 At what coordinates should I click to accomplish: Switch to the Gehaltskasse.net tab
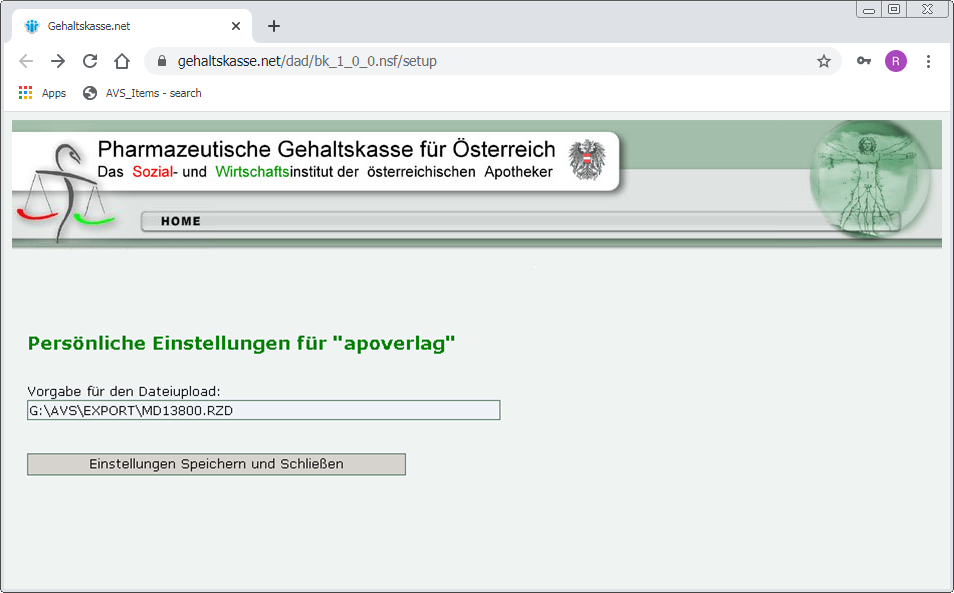tap(130, 26)
